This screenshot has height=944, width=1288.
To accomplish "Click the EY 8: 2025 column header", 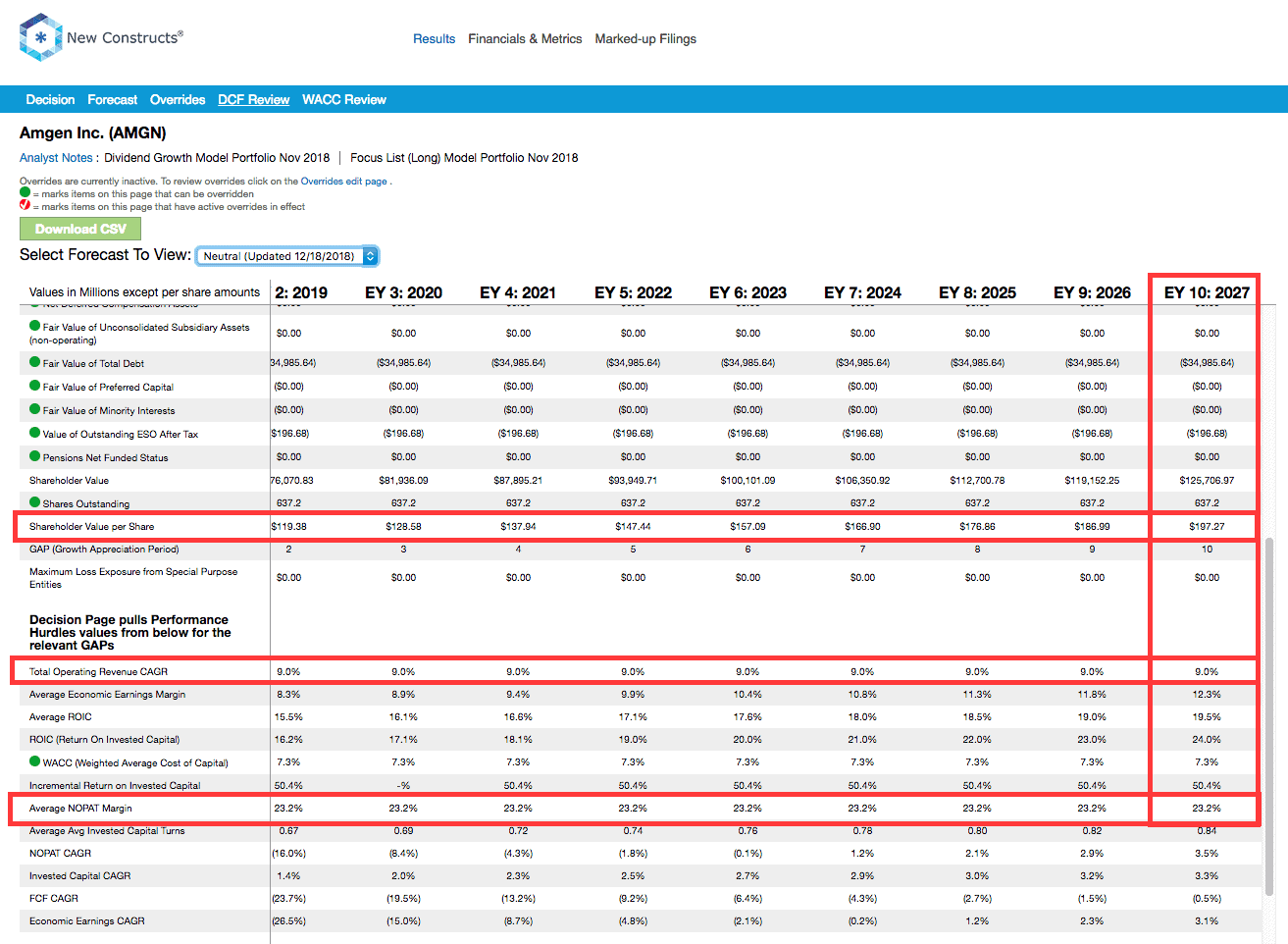I will [977, 292].
